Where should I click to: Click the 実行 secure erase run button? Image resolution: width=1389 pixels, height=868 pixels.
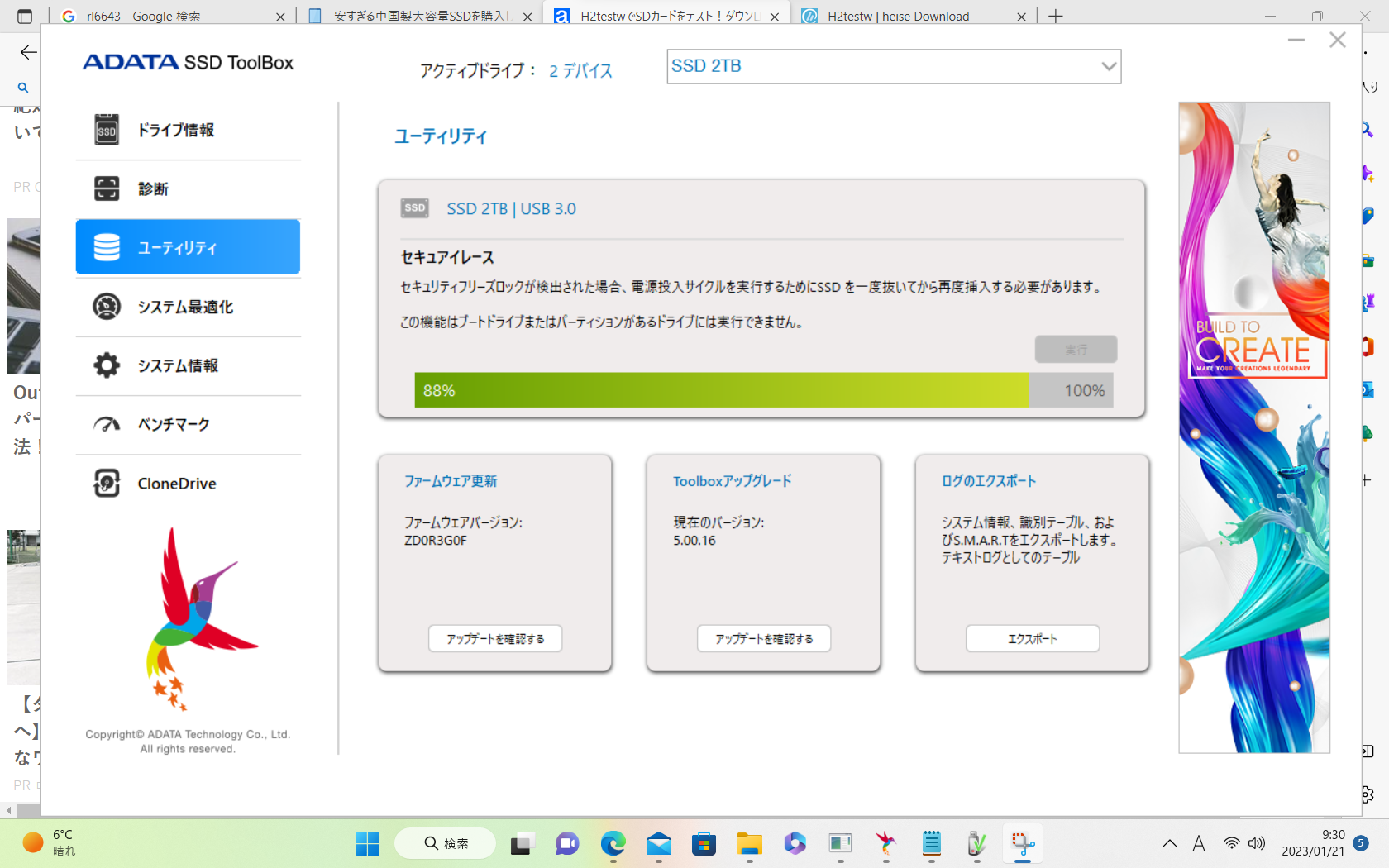[x=1076, y=349]
